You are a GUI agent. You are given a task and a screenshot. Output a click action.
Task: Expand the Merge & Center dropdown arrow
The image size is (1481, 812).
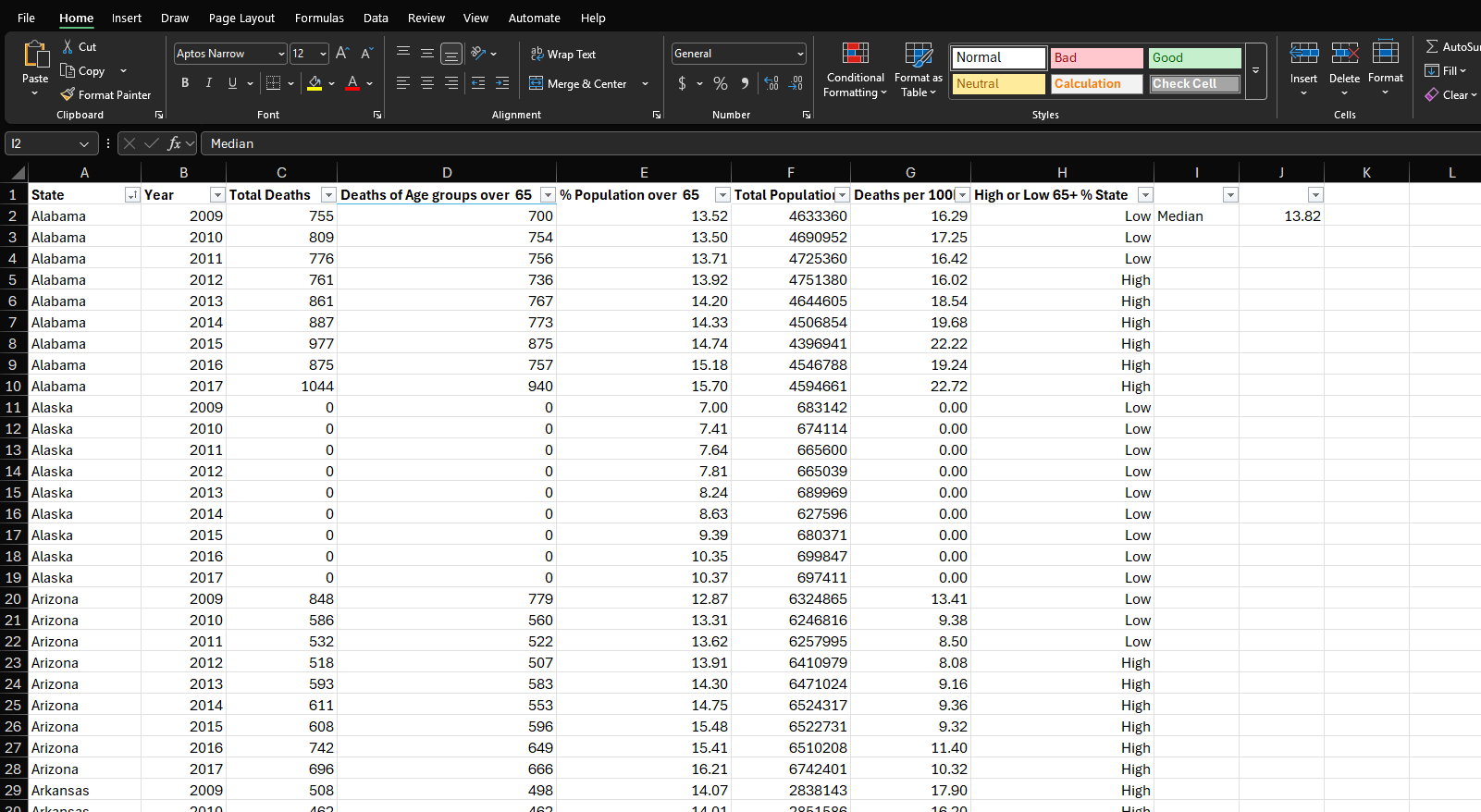pos(645,83)
